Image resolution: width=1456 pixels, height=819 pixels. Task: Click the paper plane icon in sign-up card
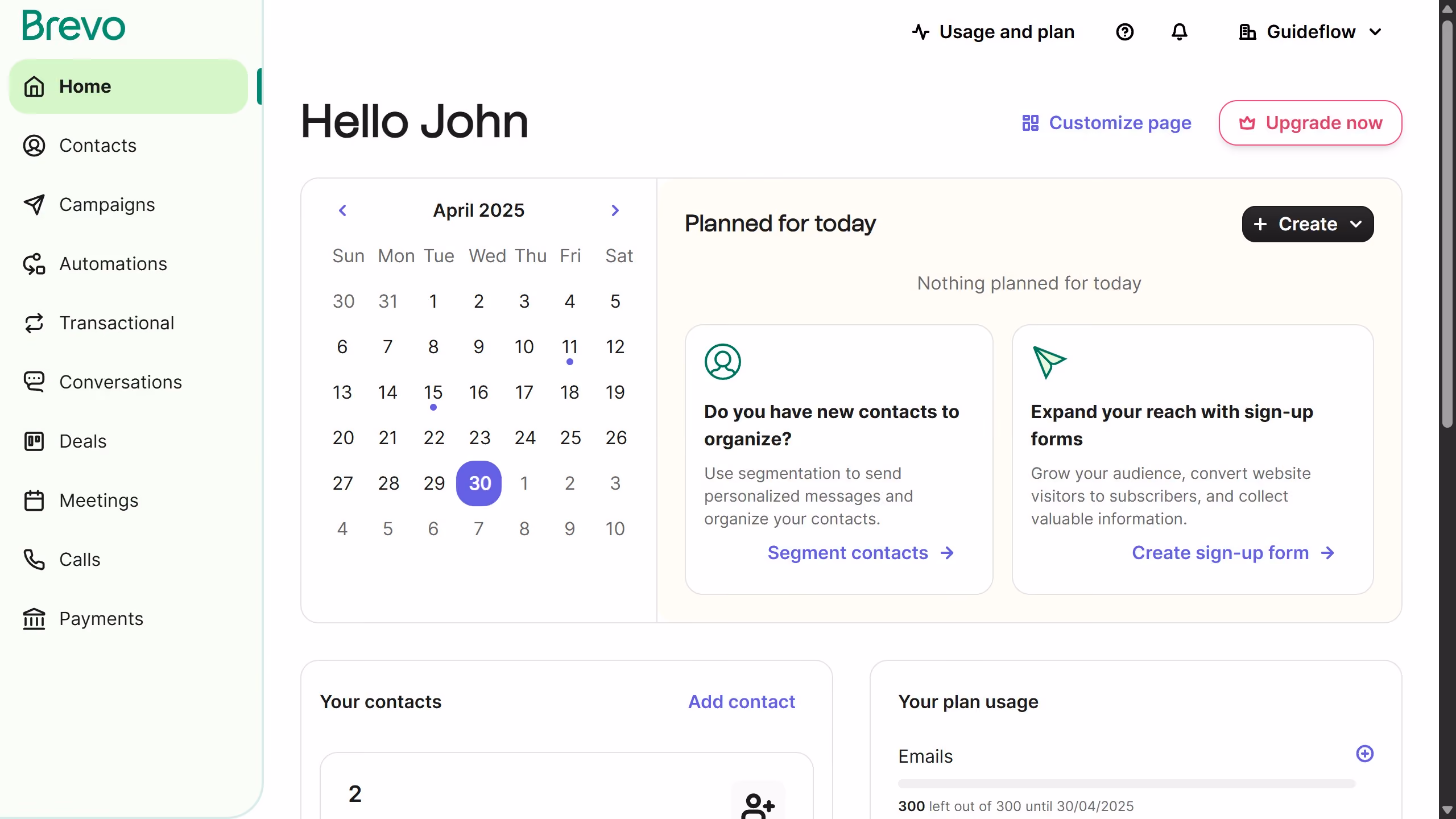1049,362
